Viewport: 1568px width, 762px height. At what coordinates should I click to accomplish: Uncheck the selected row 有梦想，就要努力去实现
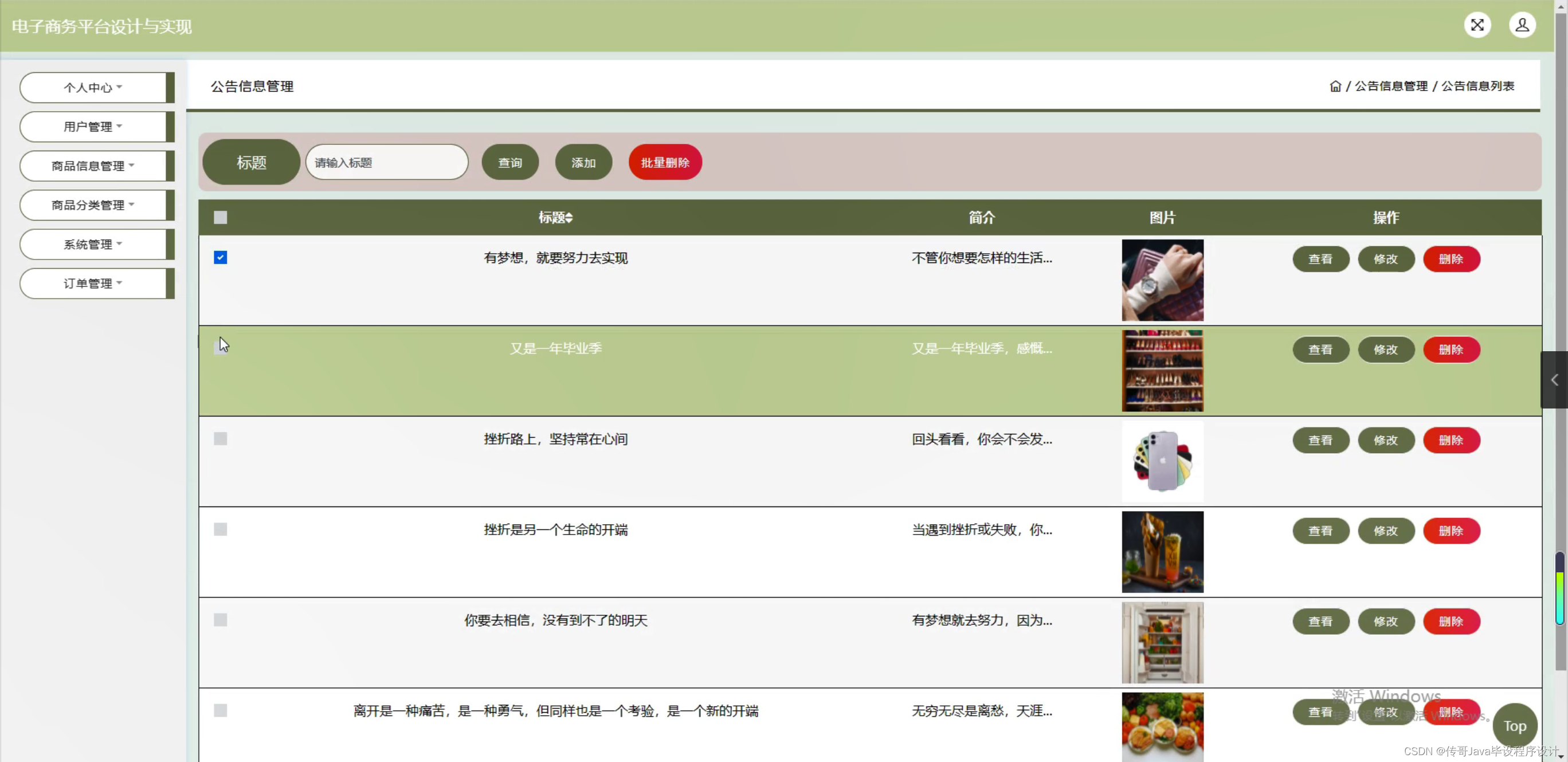[219, 257]
